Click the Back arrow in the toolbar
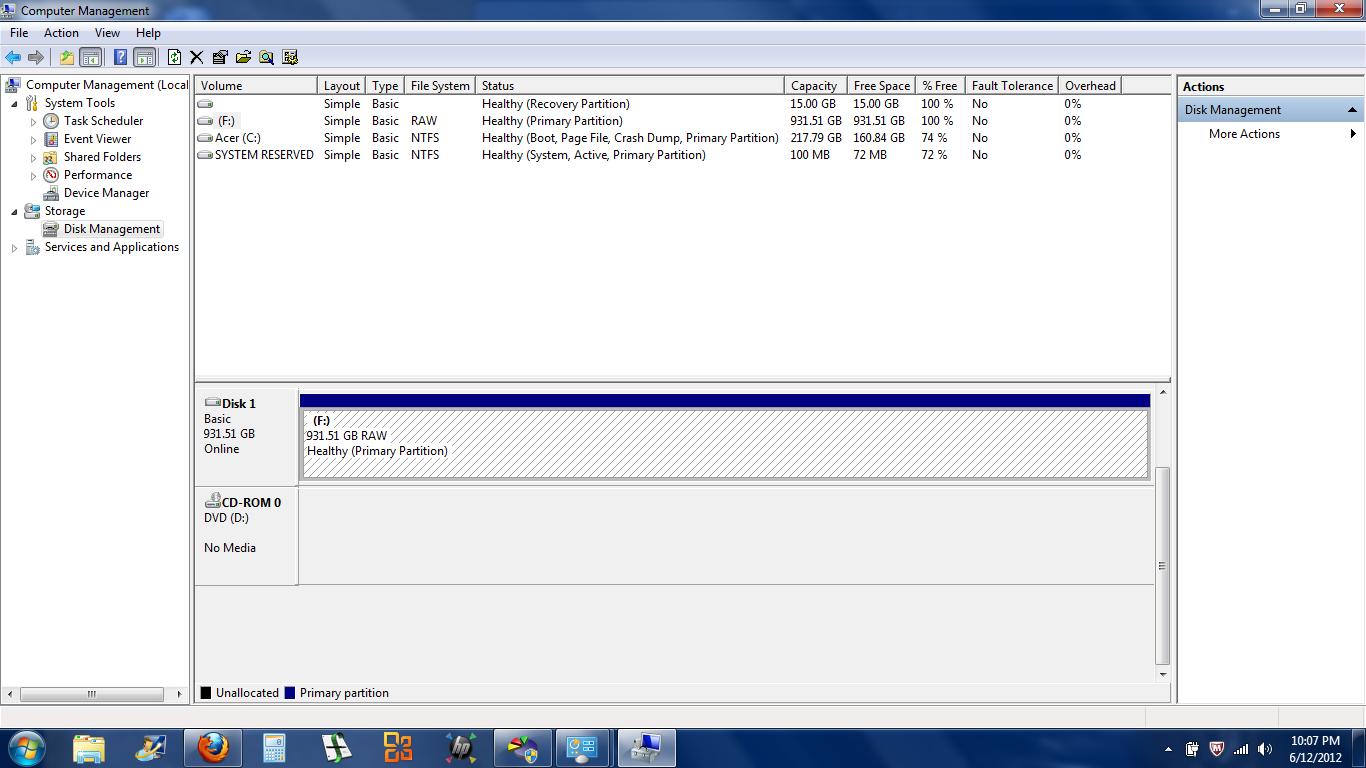This screenshot has height=768, width=1366. tap(13, 57)
